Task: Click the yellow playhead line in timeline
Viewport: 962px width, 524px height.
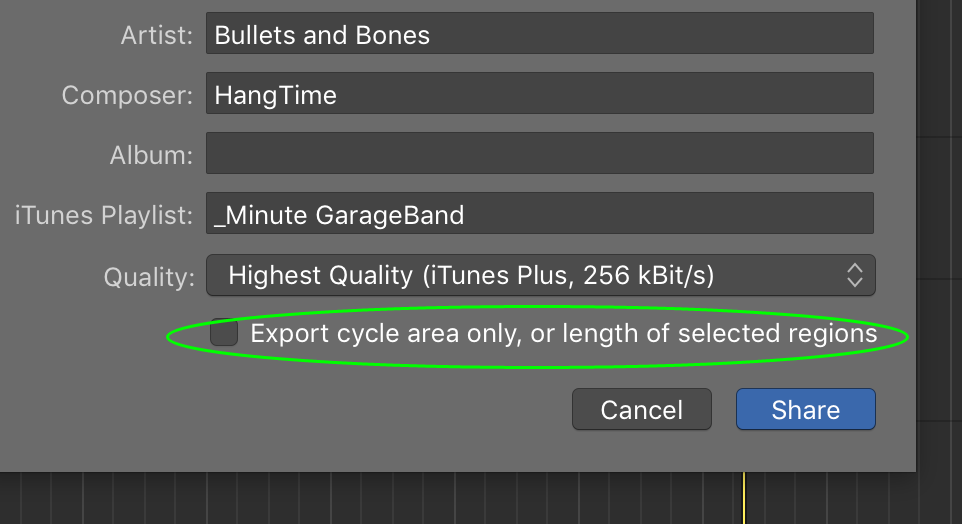Action: (744, 498)
